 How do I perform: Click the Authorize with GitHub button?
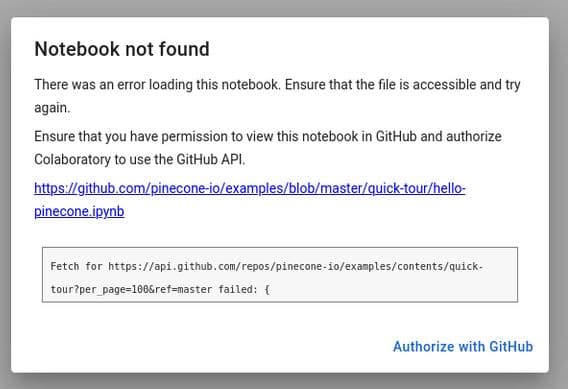tap(463, 347)
